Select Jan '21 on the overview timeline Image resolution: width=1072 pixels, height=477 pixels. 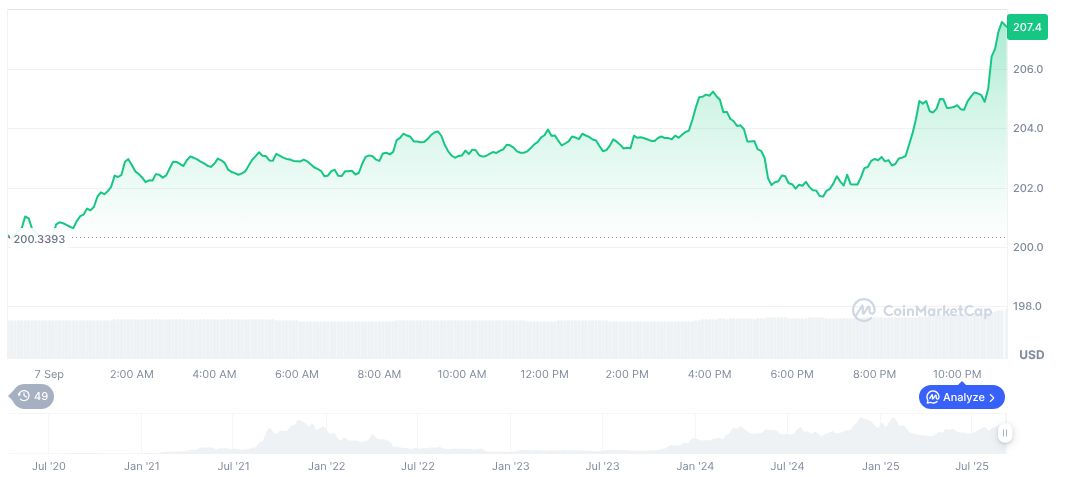click(x=141, y=466)
